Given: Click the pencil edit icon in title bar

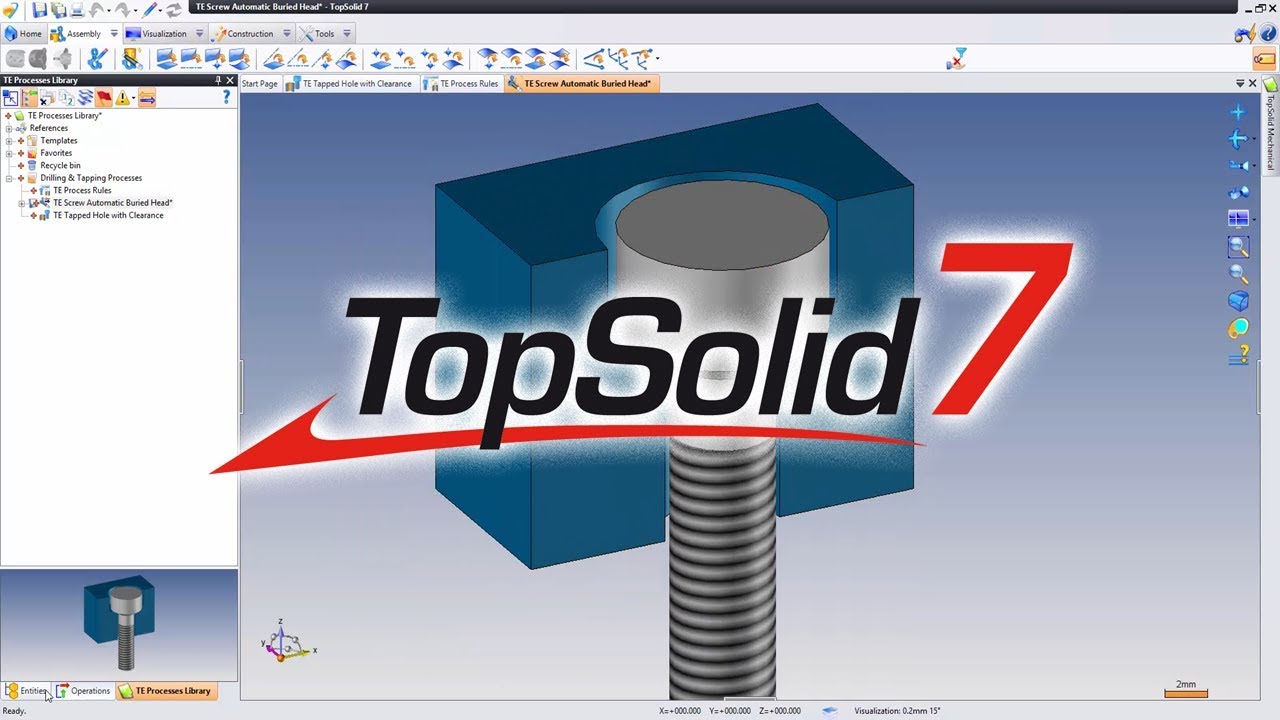Looking at the screenshot, I should [150, 10].
